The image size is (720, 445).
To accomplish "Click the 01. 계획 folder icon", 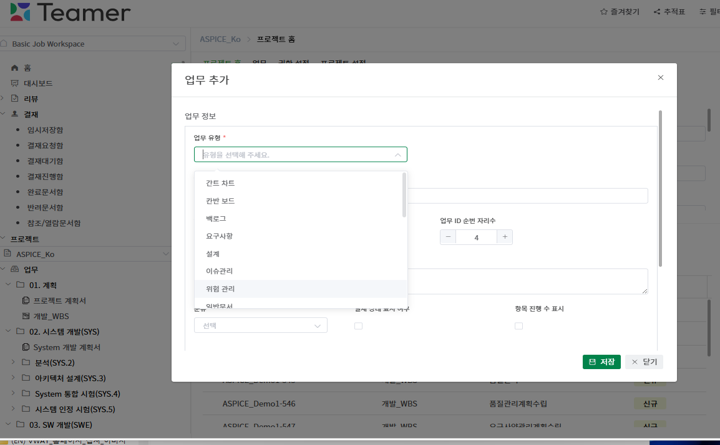I will tap(20, 285).
